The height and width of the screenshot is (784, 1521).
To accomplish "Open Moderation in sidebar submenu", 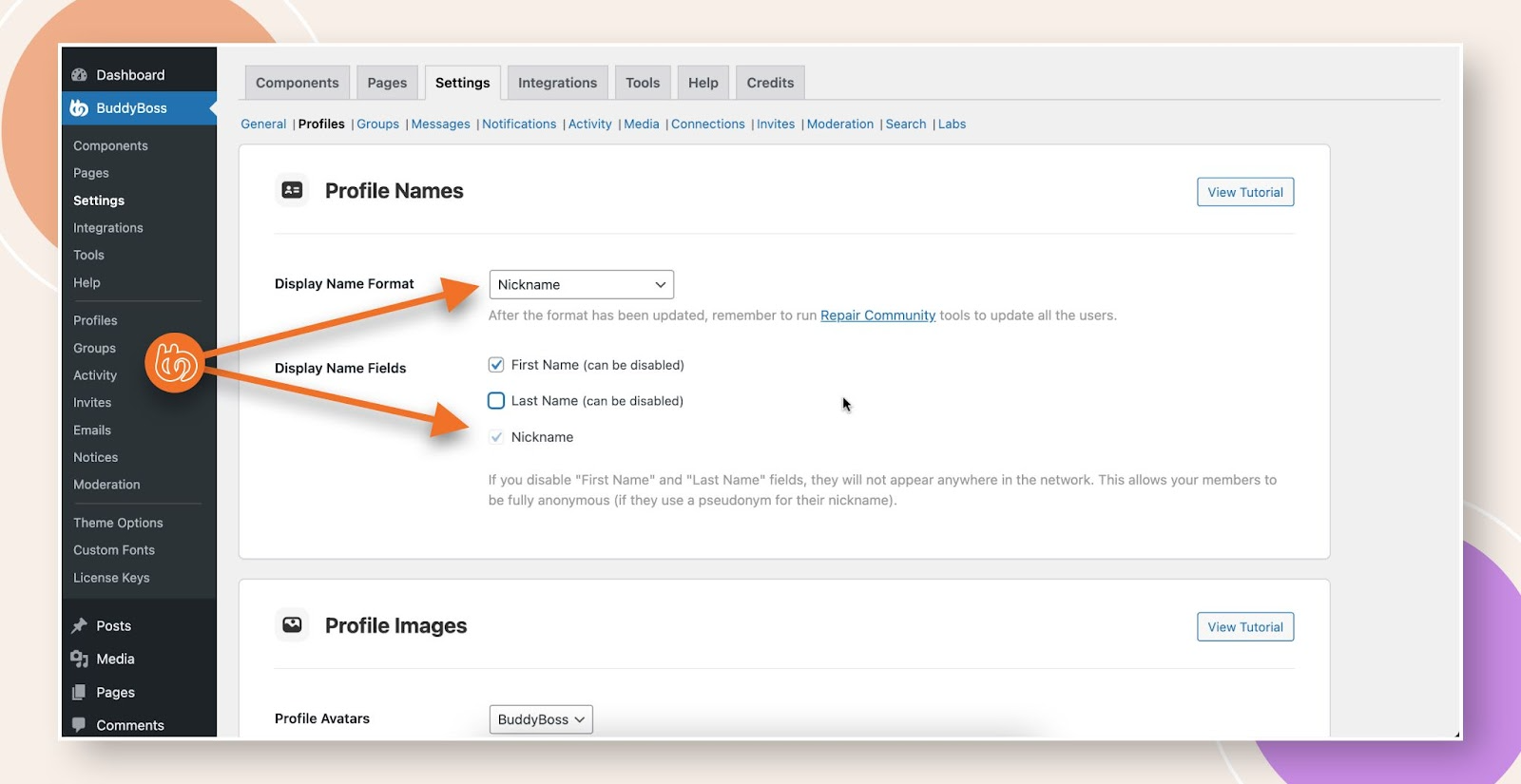I will click(106, 485).
